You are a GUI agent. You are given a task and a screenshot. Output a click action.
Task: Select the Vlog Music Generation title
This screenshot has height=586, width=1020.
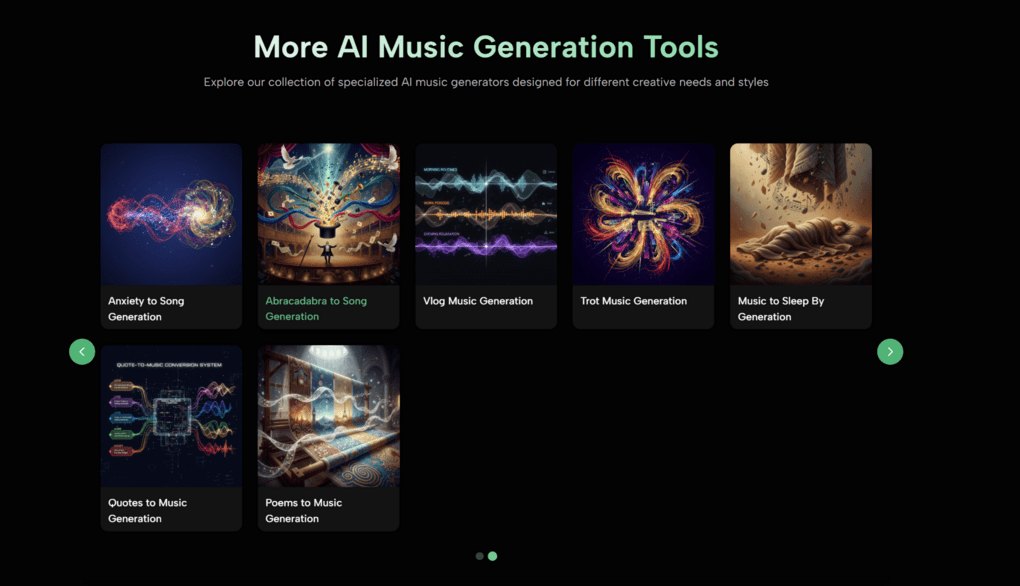(x=478, y=301)
